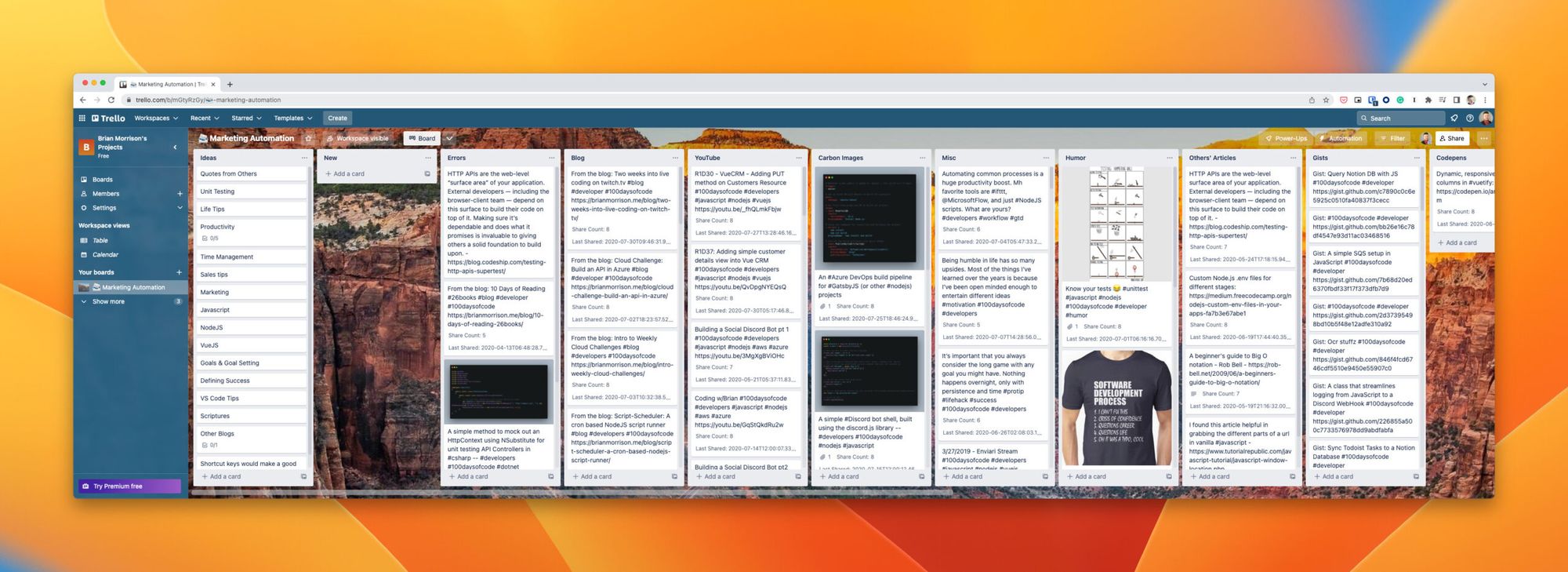This screenshot has height=572, width=1568.
Task: Open the Gists list actions menu
Action: tap(1417, 158)
